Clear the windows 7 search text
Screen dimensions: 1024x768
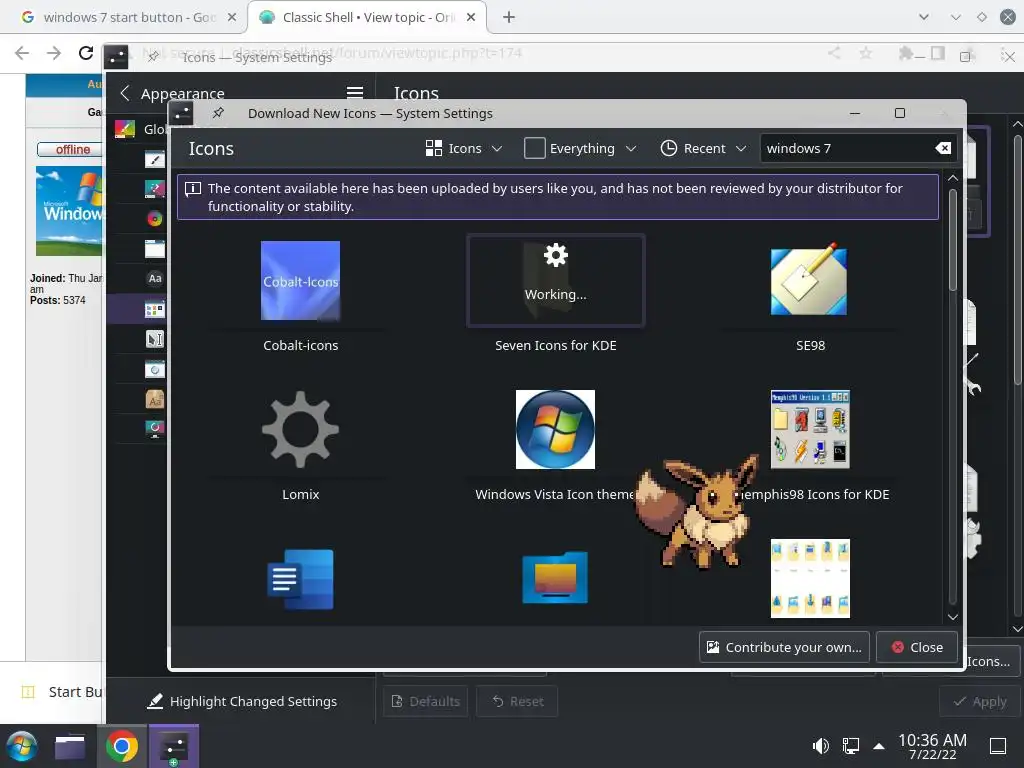click(x=943, y=148)
